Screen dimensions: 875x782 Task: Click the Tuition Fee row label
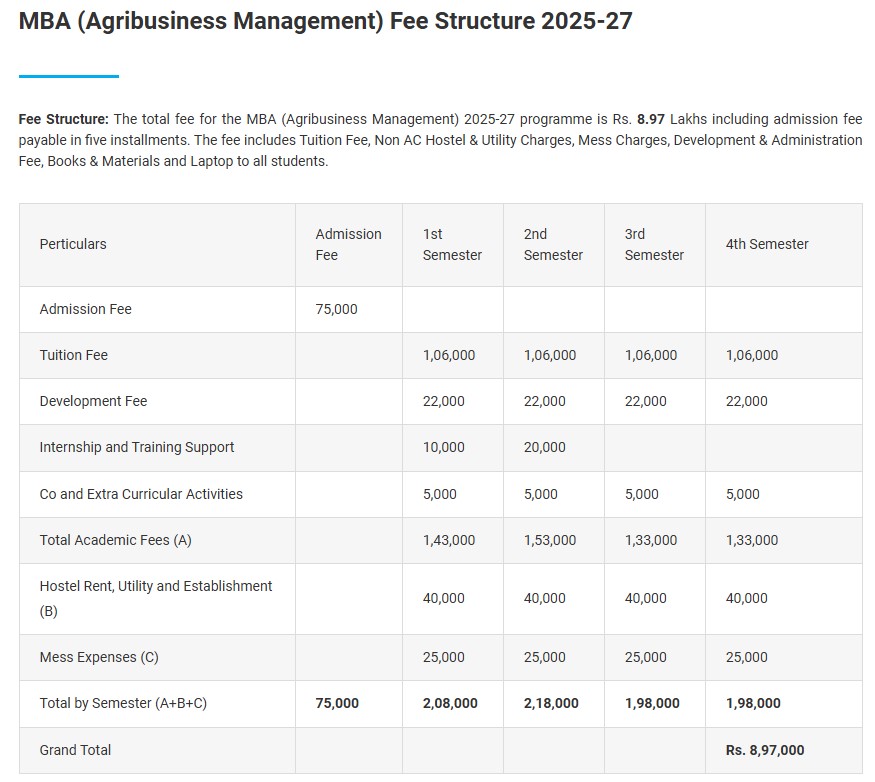point(74,355)
